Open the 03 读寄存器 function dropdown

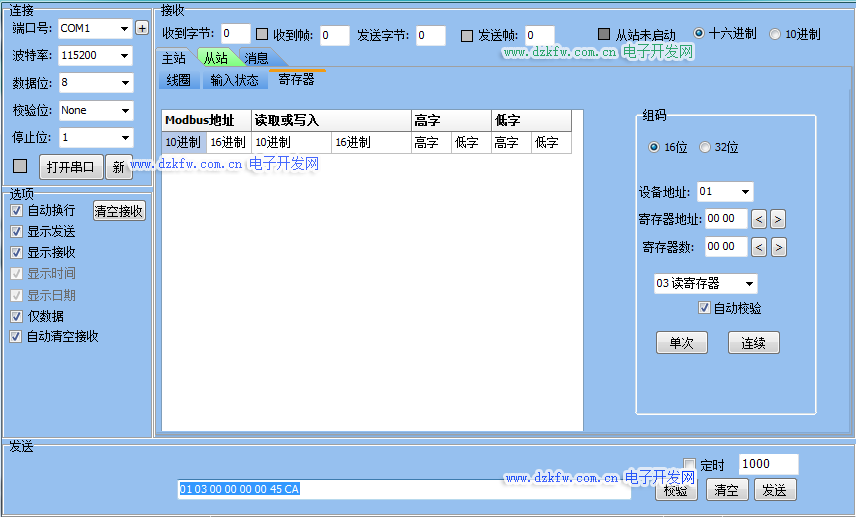pyautogui.click(x=705, y=284)
